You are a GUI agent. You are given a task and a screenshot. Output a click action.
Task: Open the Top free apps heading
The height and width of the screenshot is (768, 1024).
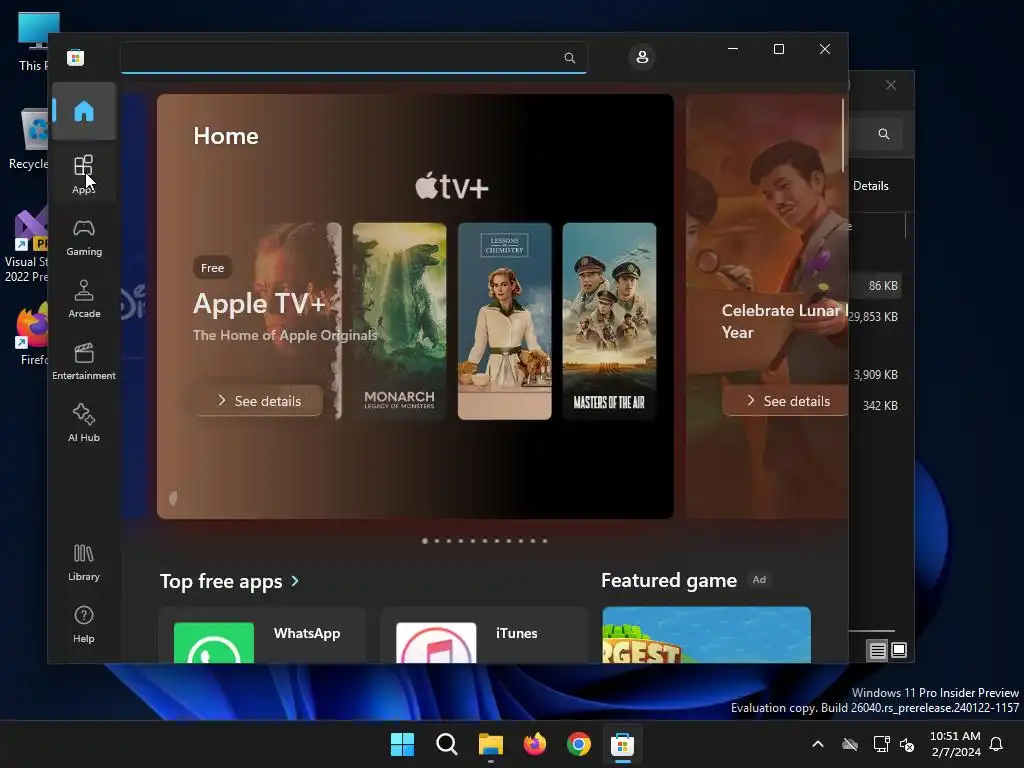221,581
